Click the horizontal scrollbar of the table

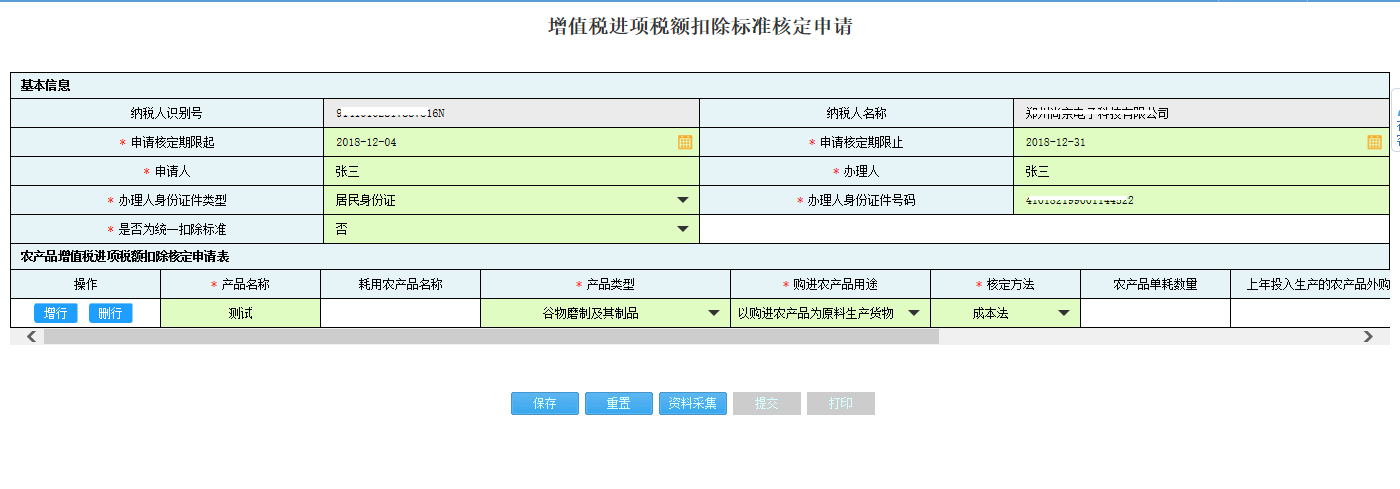click(x=490, y=337)
